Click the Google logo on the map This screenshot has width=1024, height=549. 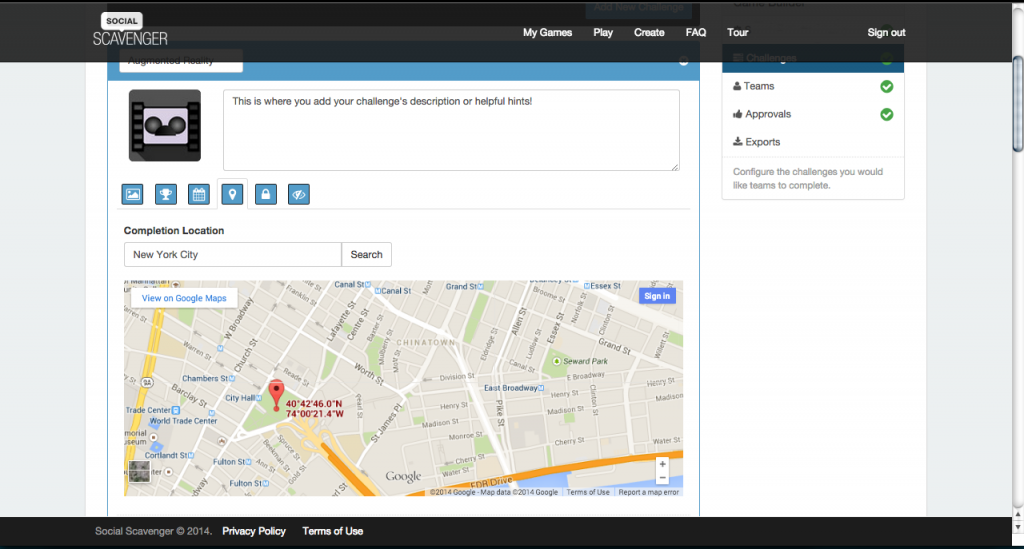[x=403, y=477]
